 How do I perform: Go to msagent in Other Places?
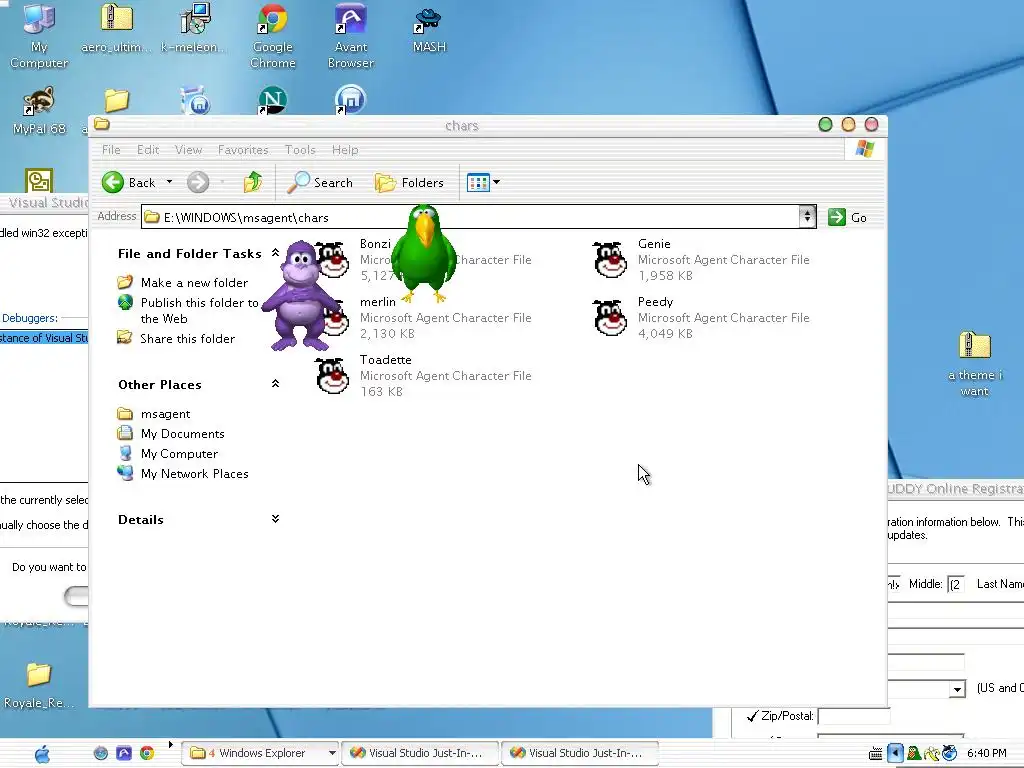point(165,413)
